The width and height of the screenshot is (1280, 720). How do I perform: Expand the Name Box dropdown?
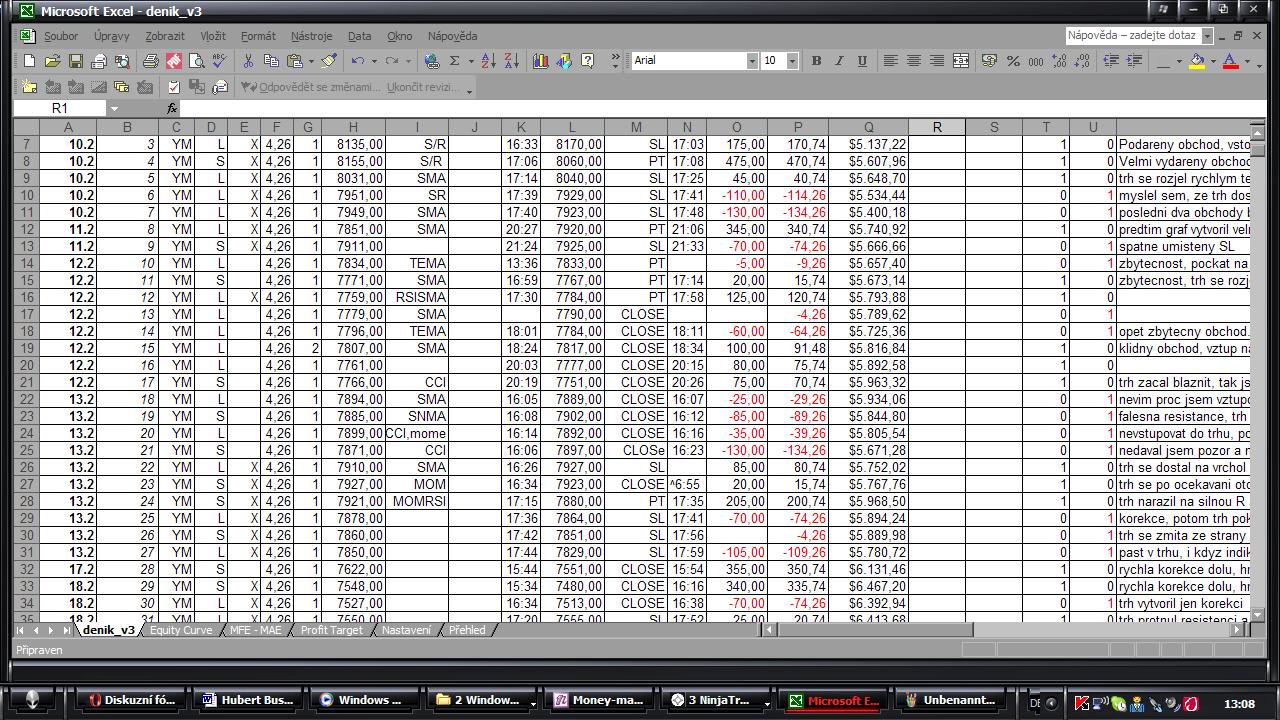114,108
